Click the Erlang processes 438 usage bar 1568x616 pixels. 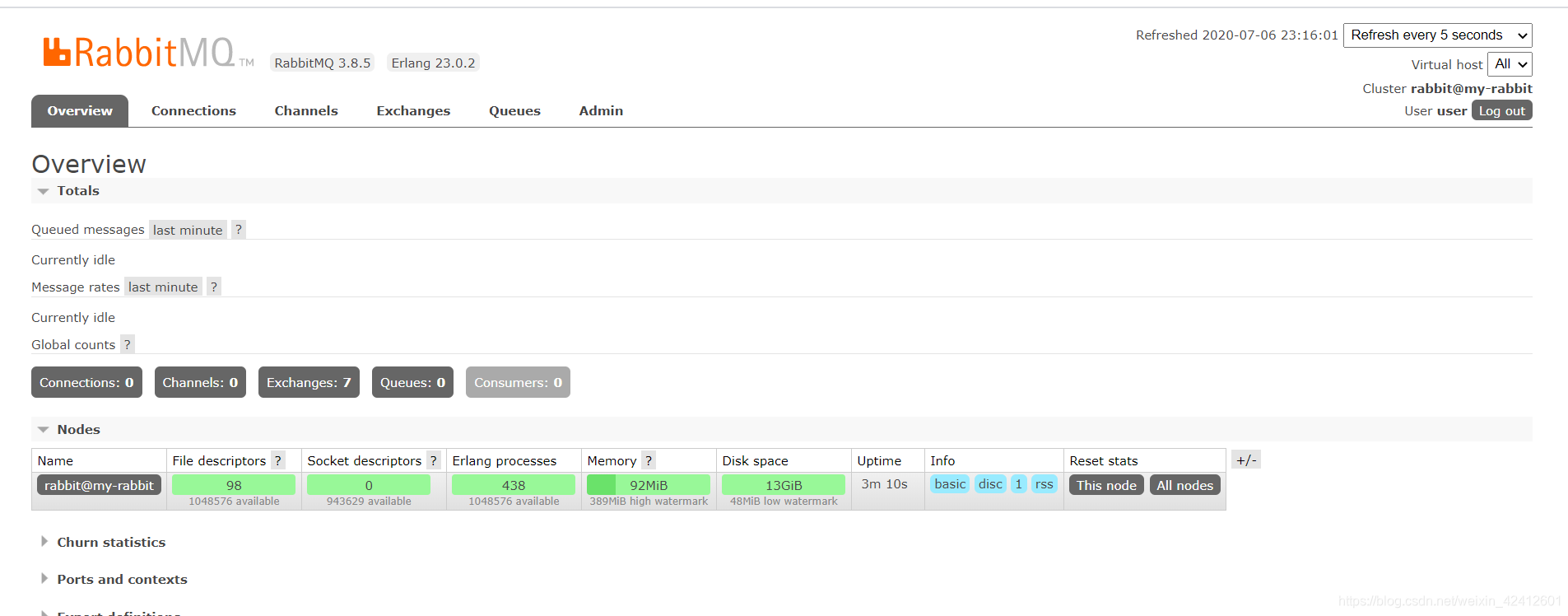[514, 485]
